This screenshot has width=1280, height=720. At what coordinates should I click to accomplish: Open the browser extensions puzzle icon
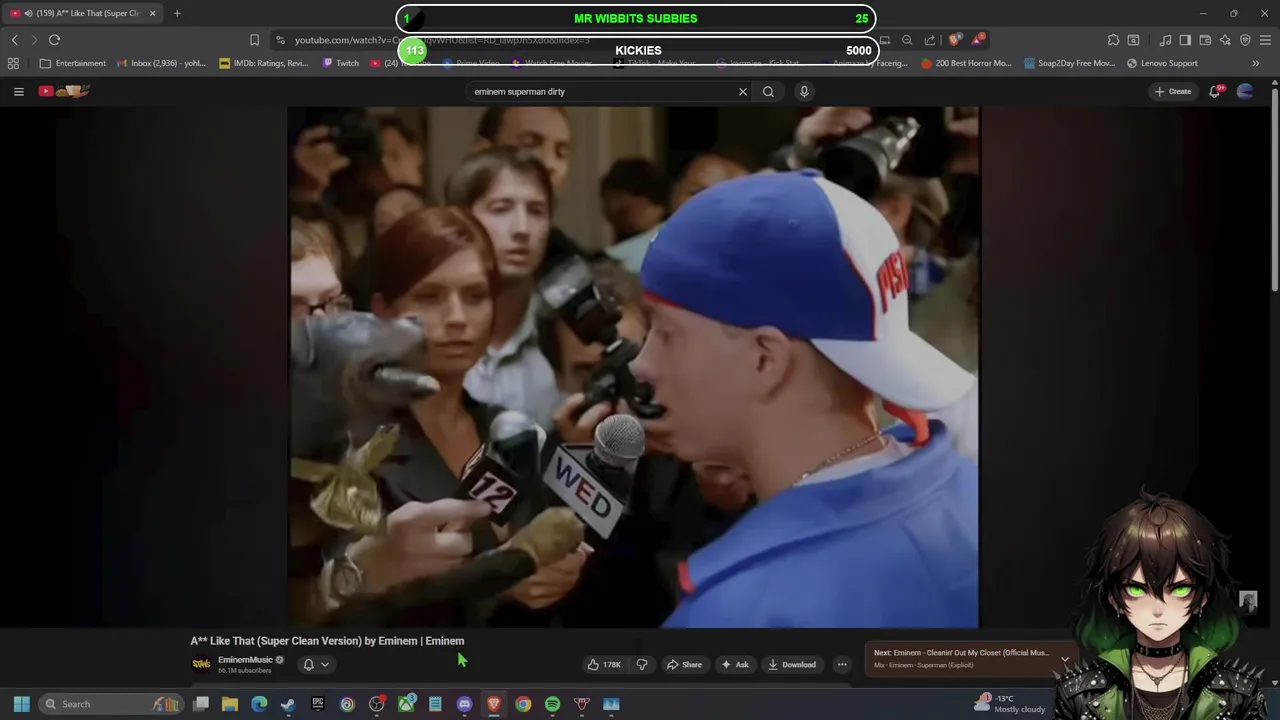[1113, 40]
